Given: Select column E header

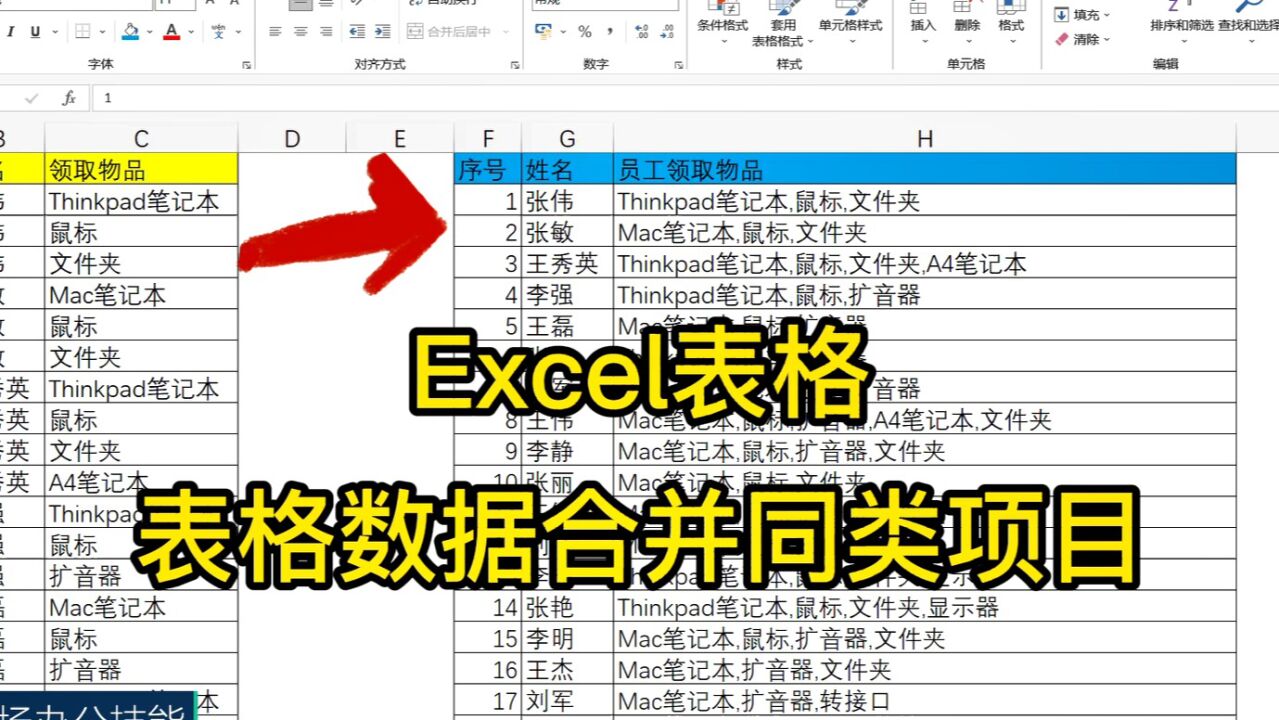Looking at the screenshot, I should pyautogui.click(x=400, y=139).
